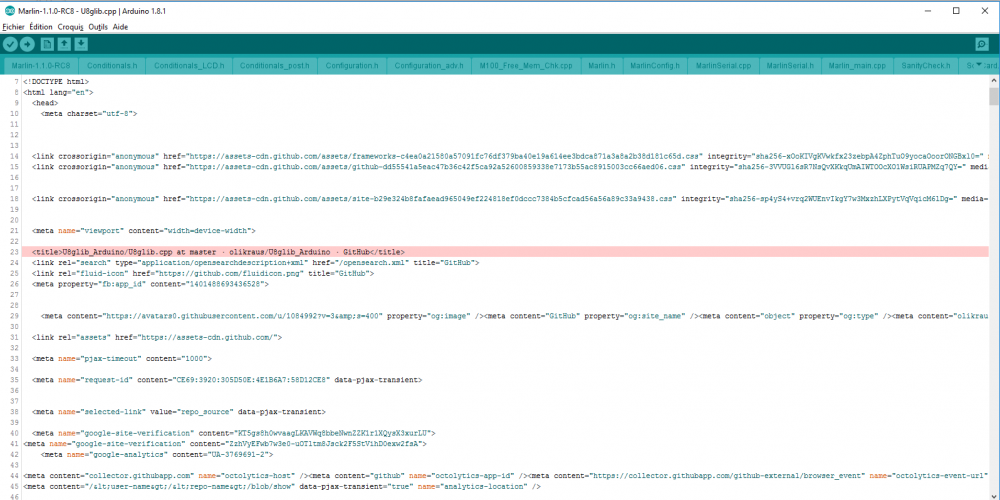The image size is (1000, 500).
Task: Click the Upload arrow icon
Action: pyautogui.click(x=27, y=44)
